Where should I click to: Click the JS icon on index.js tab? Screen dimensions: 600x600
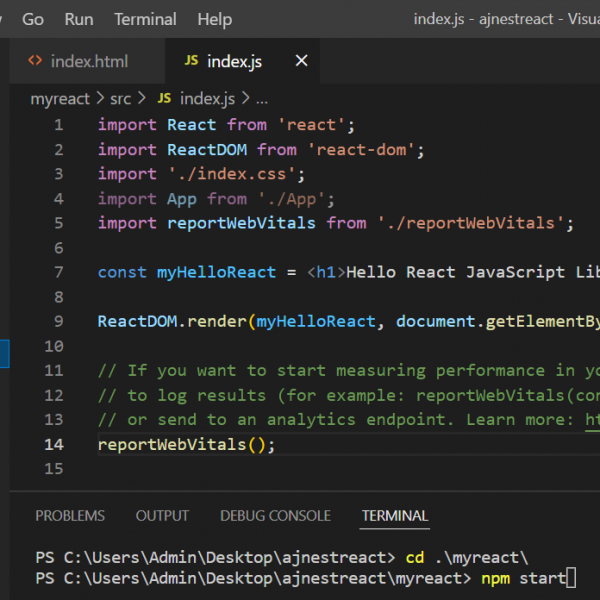tap(191, 61)
